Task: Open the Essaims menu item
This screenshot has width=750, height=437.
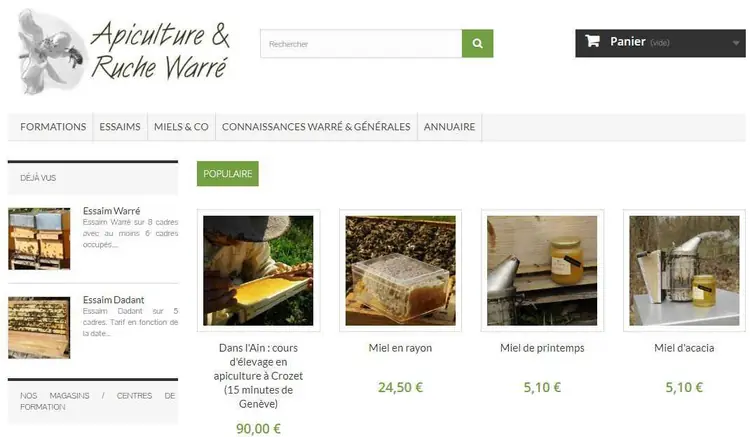Action: pyautogui.click(x=120, y=127)
